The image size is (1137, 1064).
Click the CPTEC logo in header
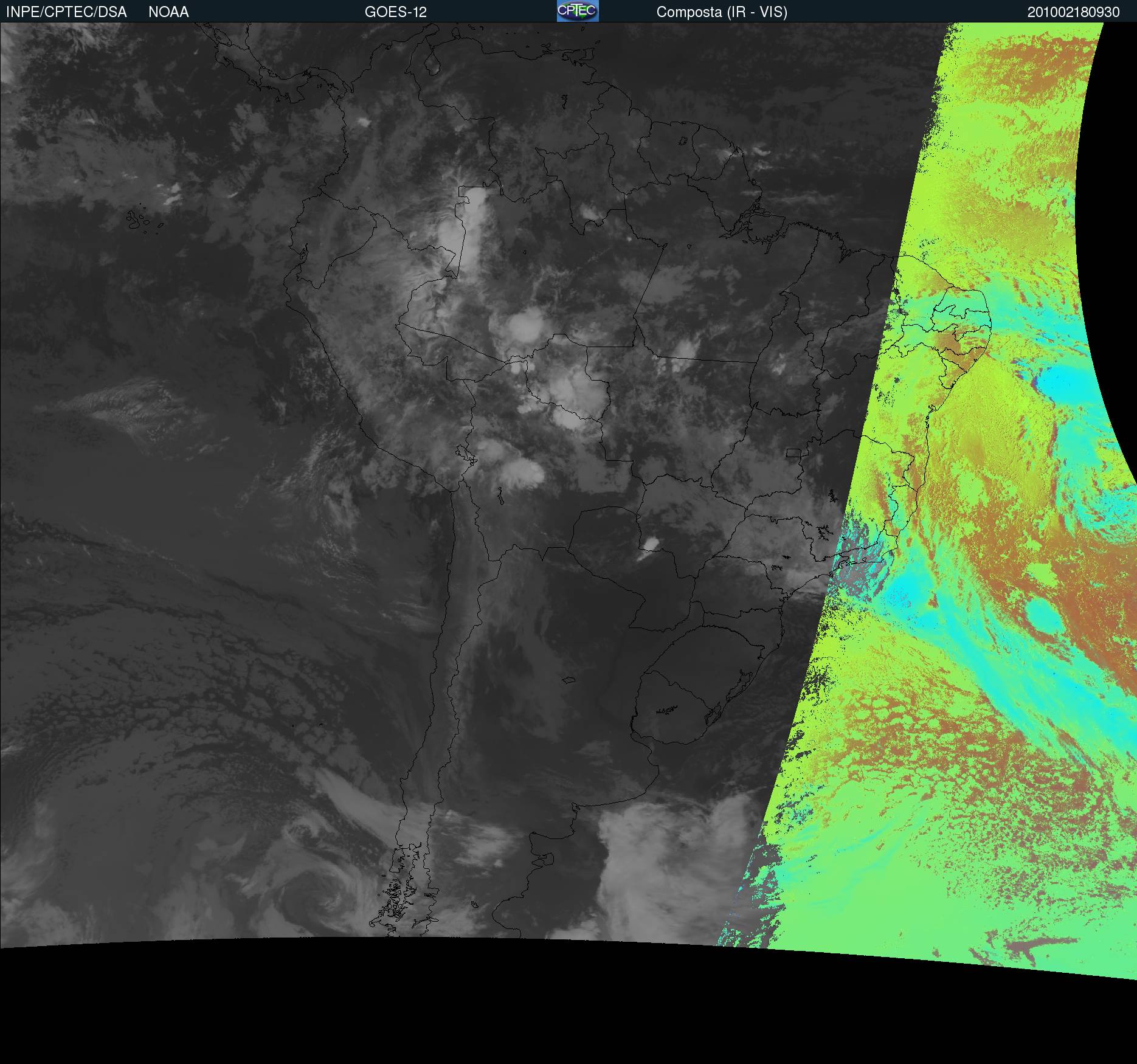[x=578, y=11]
